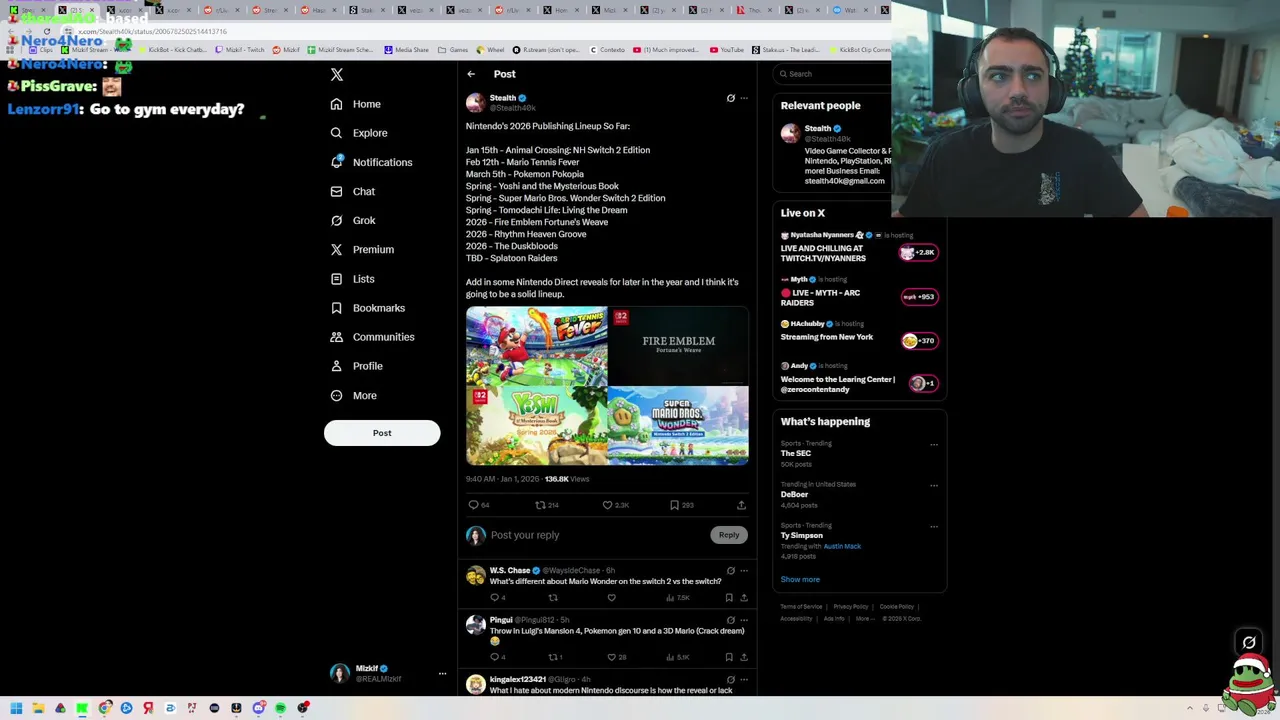Open Bookmarks in sidebar
The height and width of the screenshot is (720, 1280).
coord(366,308)
